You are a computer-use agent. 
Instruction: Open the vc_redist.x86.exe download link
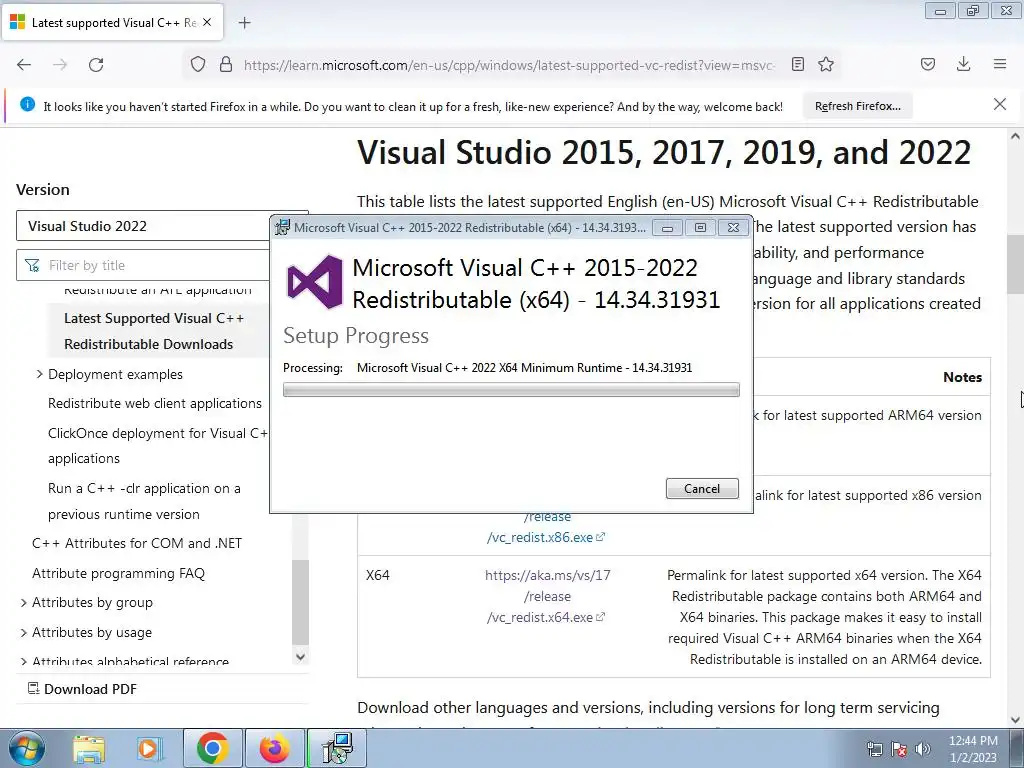point(546,537)
